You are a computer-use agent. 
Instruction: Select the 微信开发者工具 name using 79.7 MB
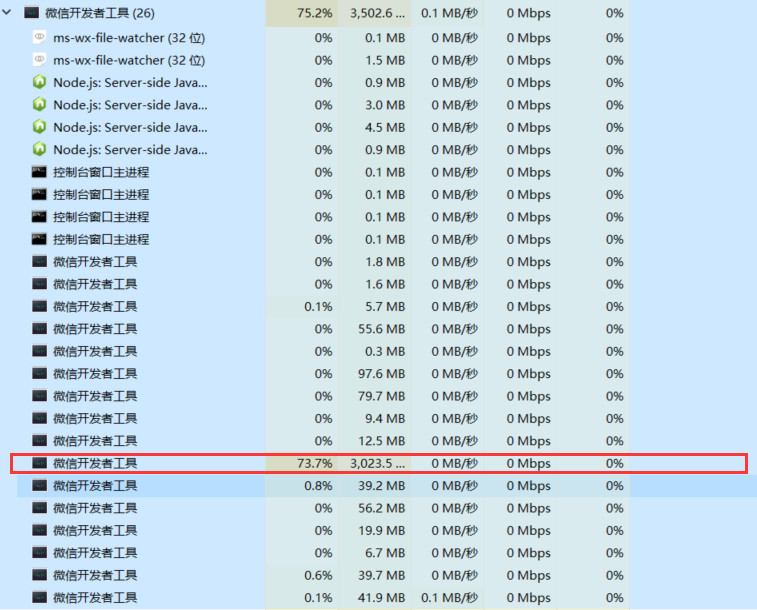coord(95,396)
